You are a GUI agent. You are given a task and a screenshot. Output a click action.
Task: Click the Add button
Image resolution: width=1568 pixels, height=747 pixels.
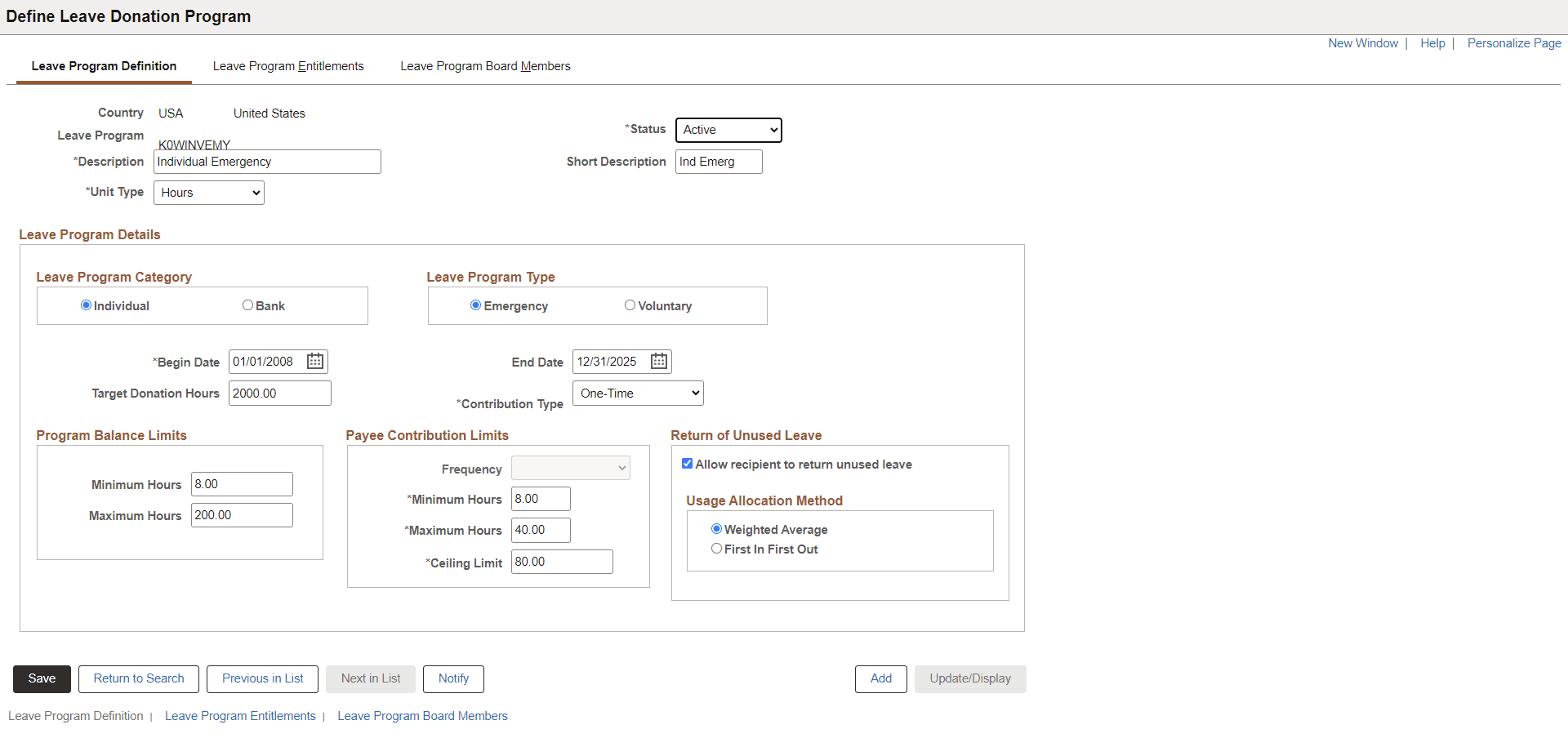(880, 678)
